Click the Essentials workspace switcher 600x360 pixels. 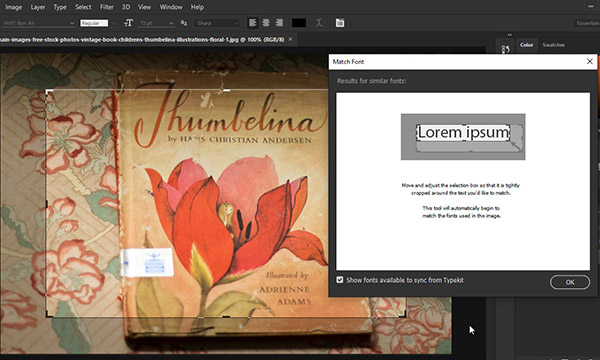[x=587, y=23]
